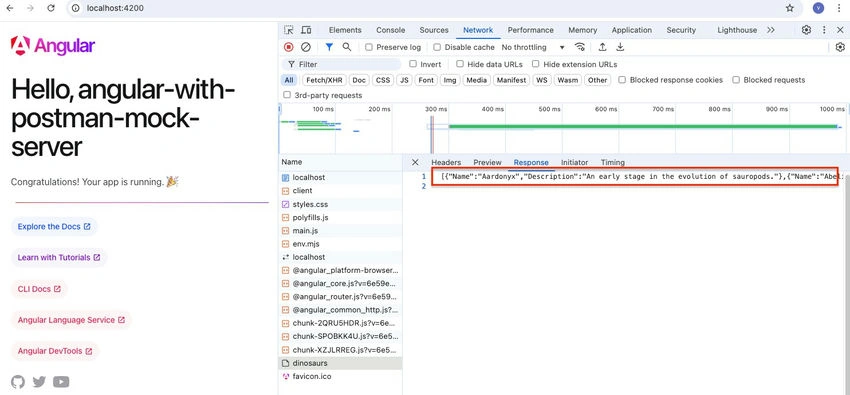Select the dinosaurs request row
This screenshot has width=850, height=395.
click(341, 363)
